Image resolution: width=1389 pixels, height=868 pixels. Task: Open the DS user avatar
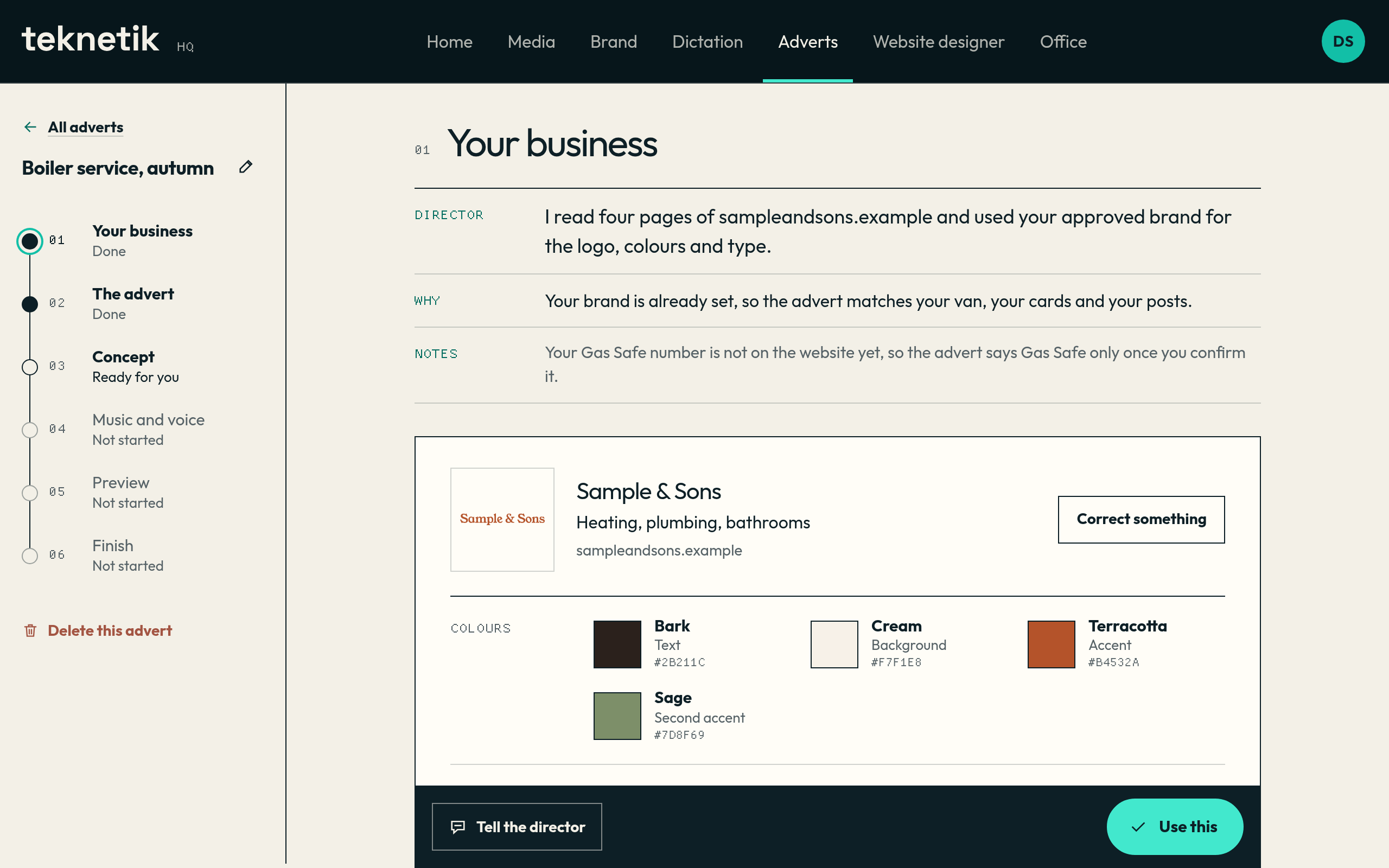(1342, 41)
